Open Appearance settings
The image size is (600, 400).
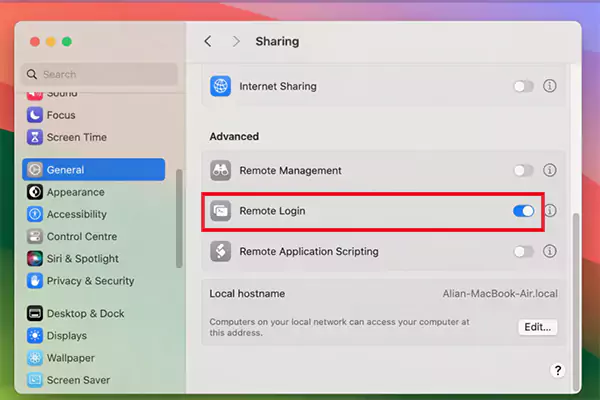pos(93,192)
